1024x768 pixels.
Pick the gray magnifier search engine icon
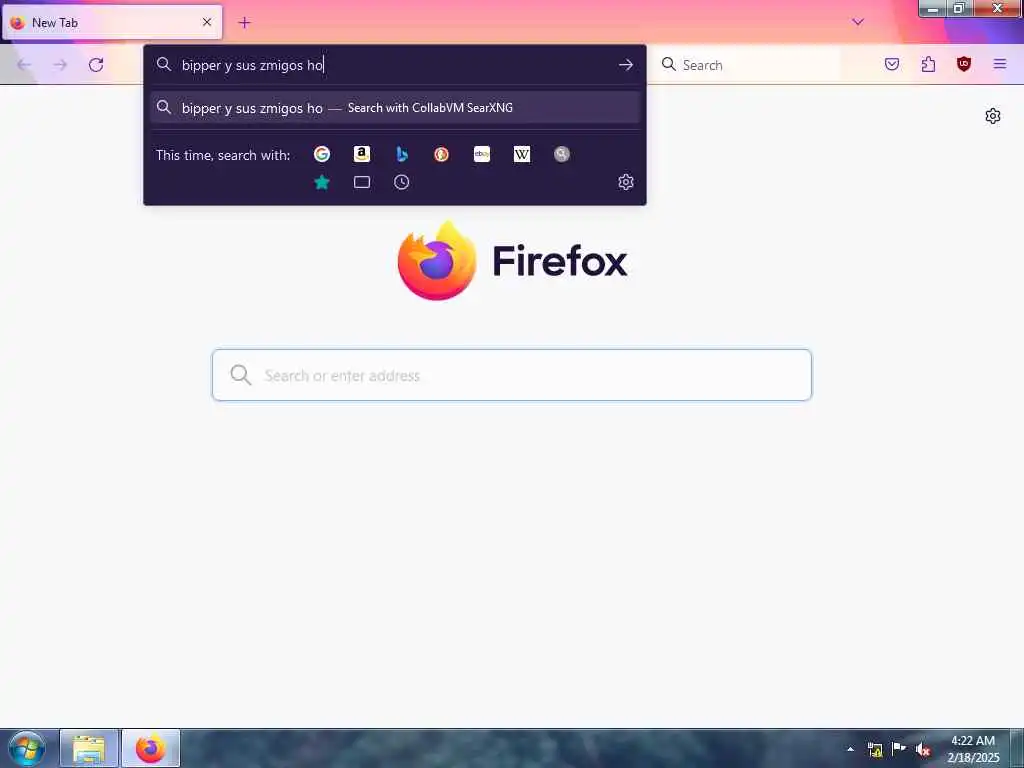coord(562,154)
